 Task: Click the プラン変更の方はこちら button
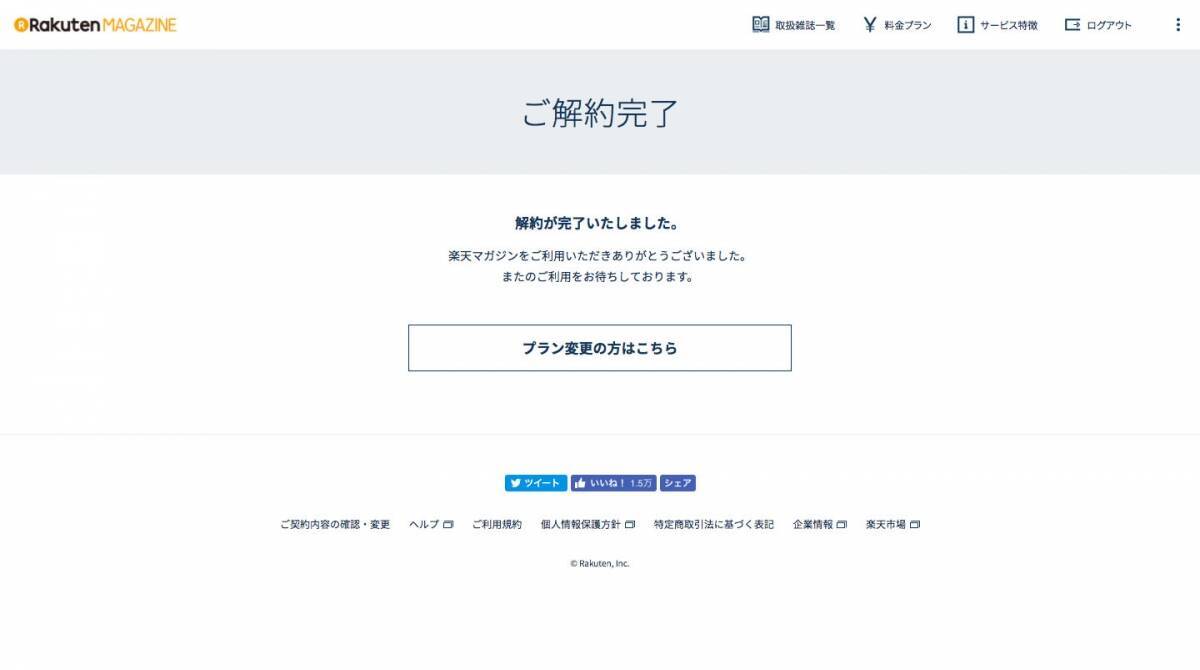click(x=600, y=348)
